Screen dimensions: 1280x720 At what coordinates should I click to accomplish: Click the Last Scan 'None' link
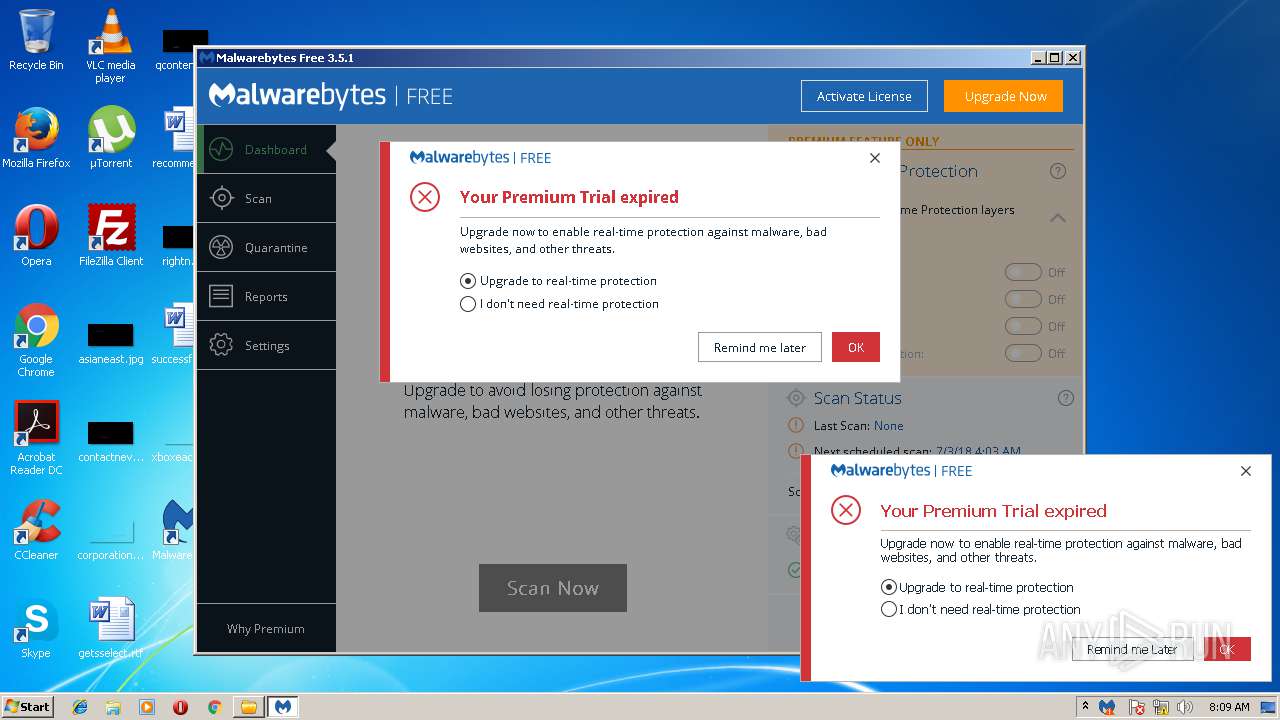[x=888, y=426]
